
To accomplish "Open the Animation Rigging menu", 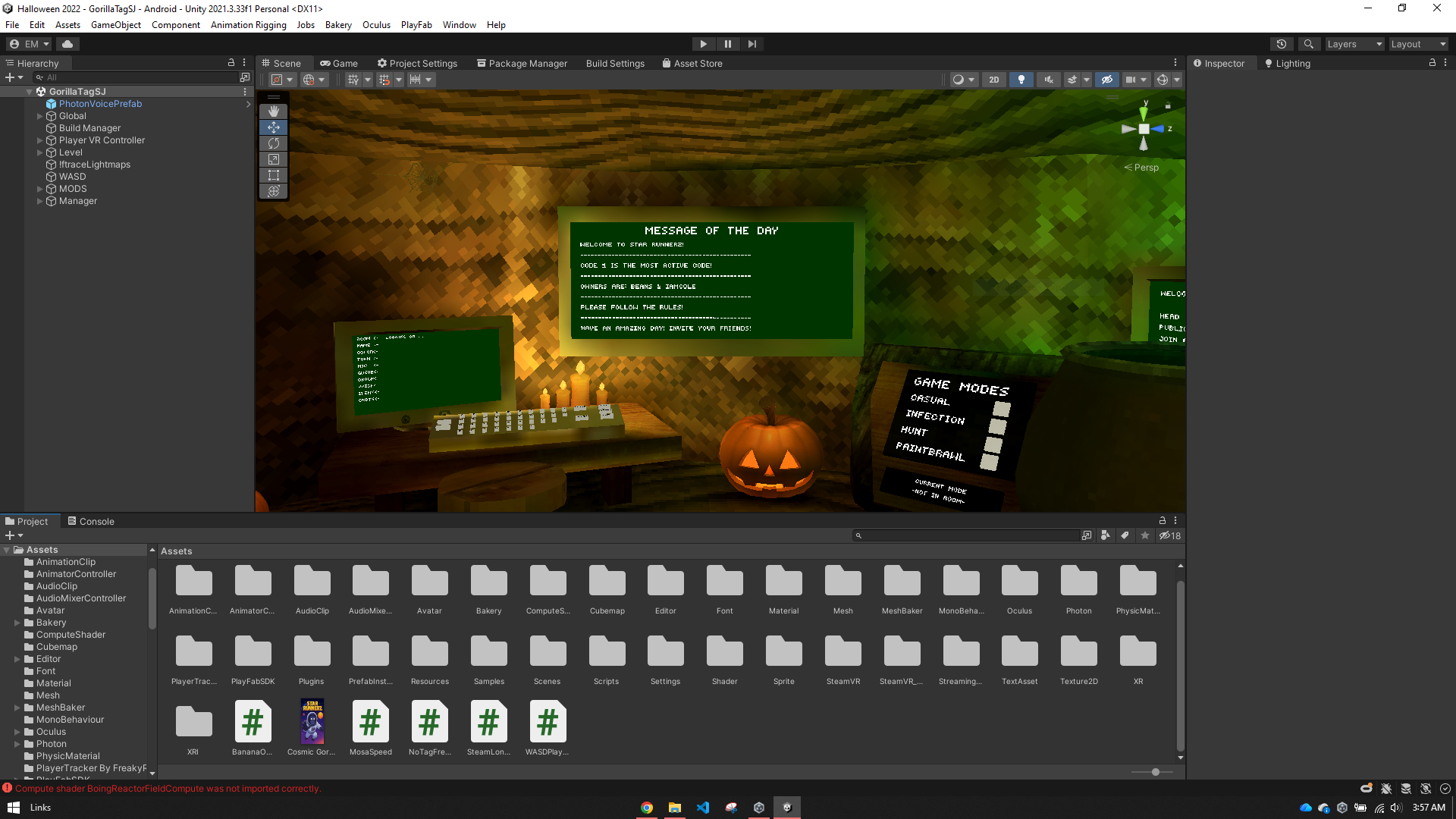I will 248,25.
